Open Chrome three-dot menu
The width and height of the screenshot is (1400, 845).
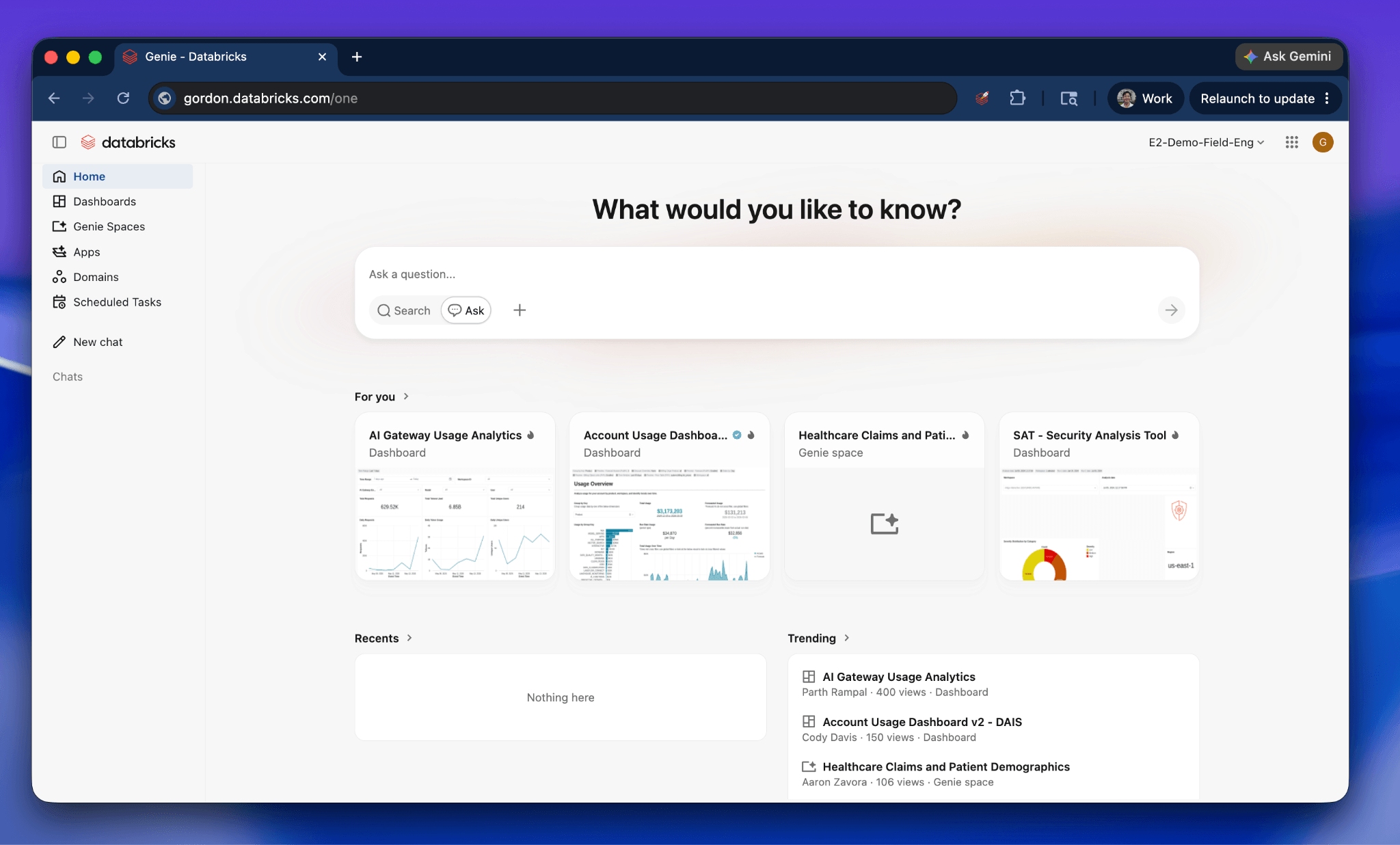[1327, 98]
